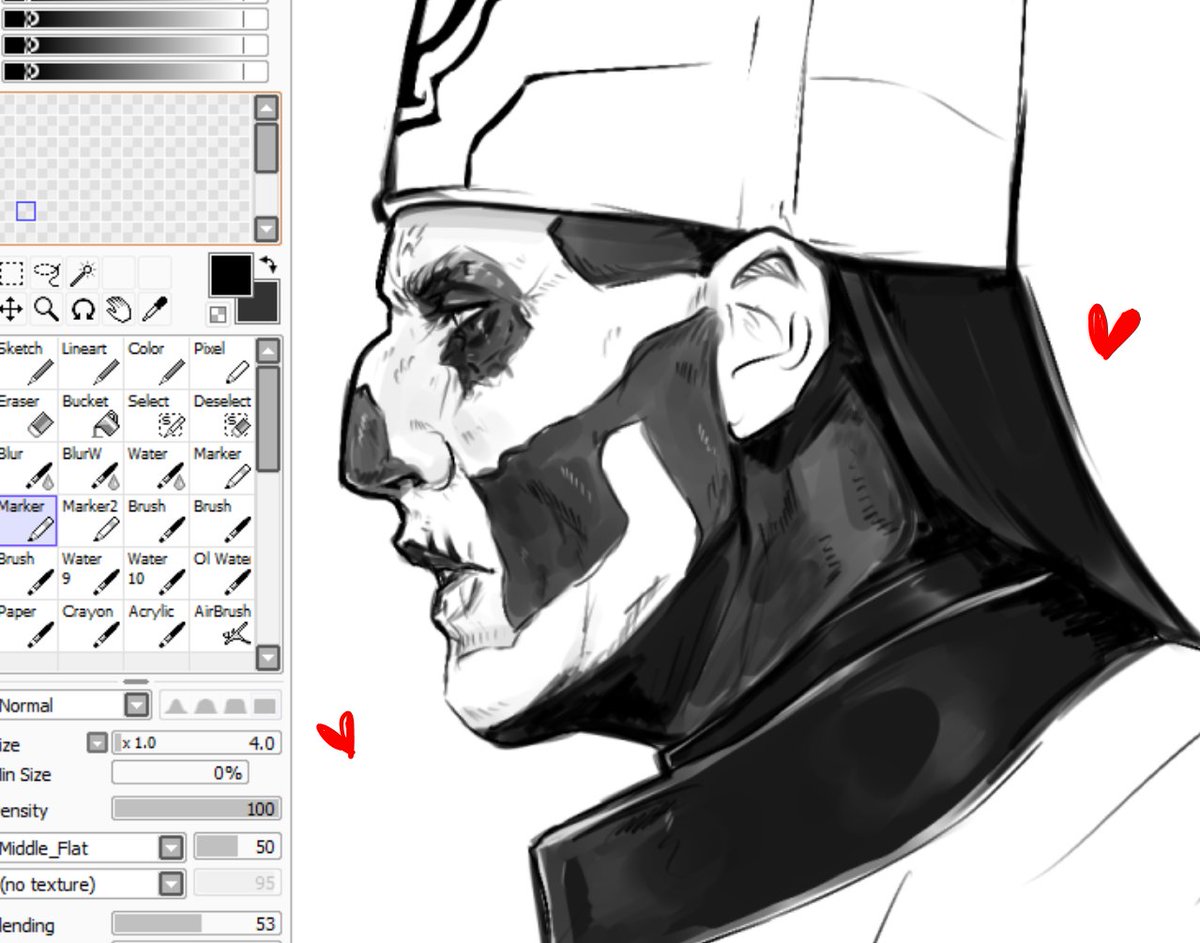This screenshot has width=1200, height=943.
Task: Click the checkered scratchpad area
Action: point(126,169)
